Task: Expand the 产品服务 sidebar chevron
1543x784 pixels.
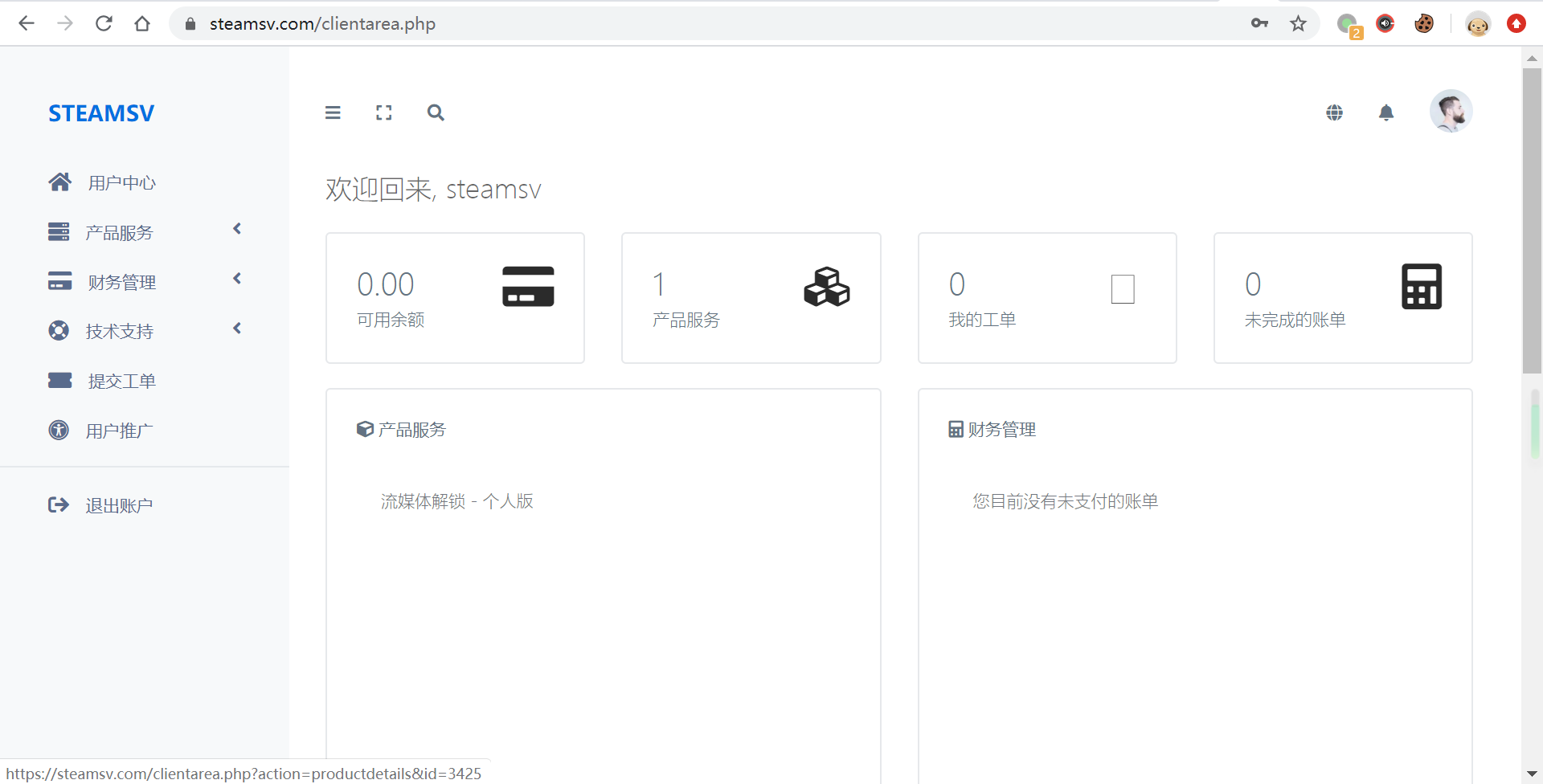Action: [x=237, y=229]
